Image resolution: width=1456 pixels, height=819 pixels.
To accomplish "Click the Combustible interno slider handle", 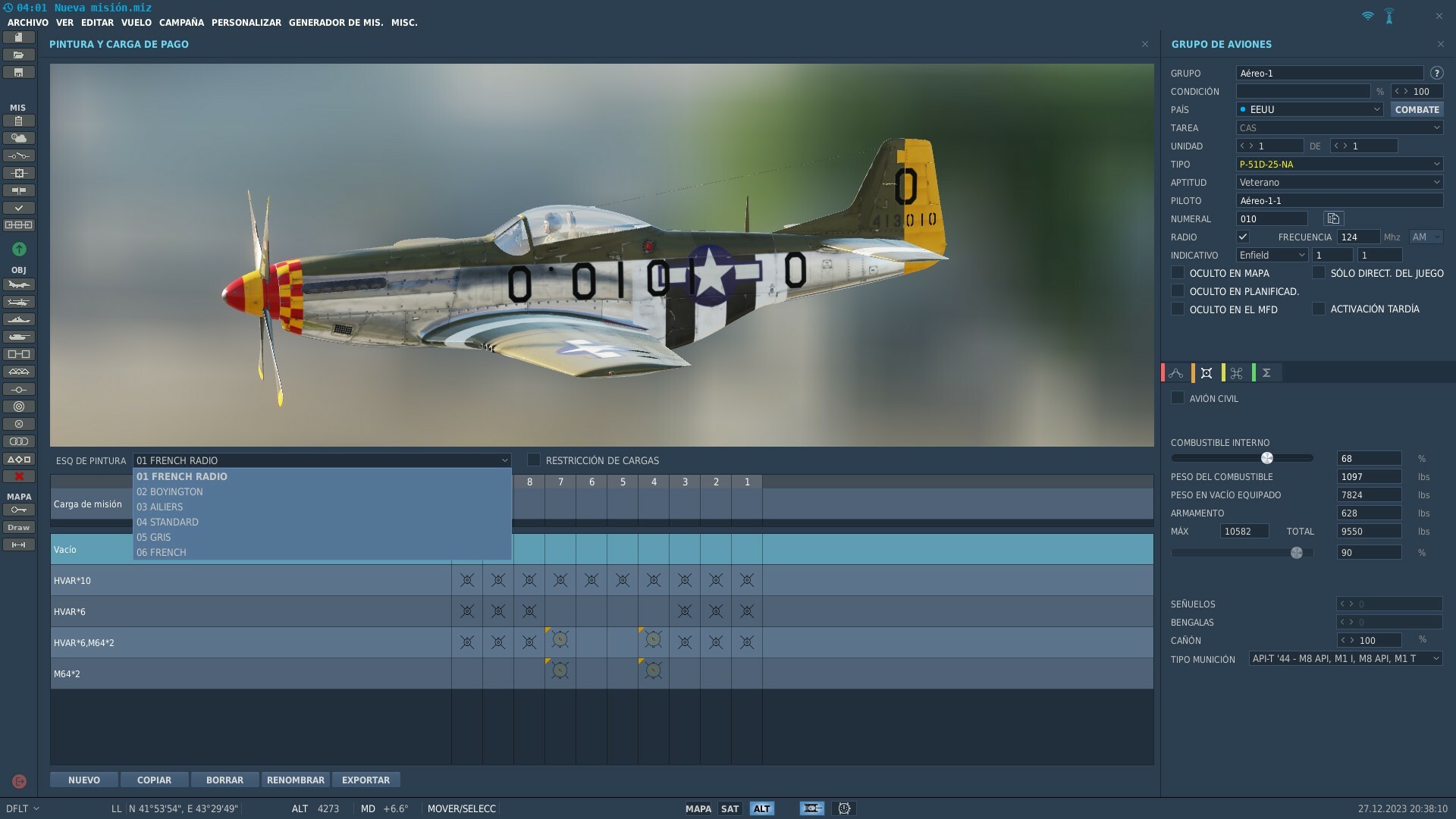I will [x=1267, y=458].
